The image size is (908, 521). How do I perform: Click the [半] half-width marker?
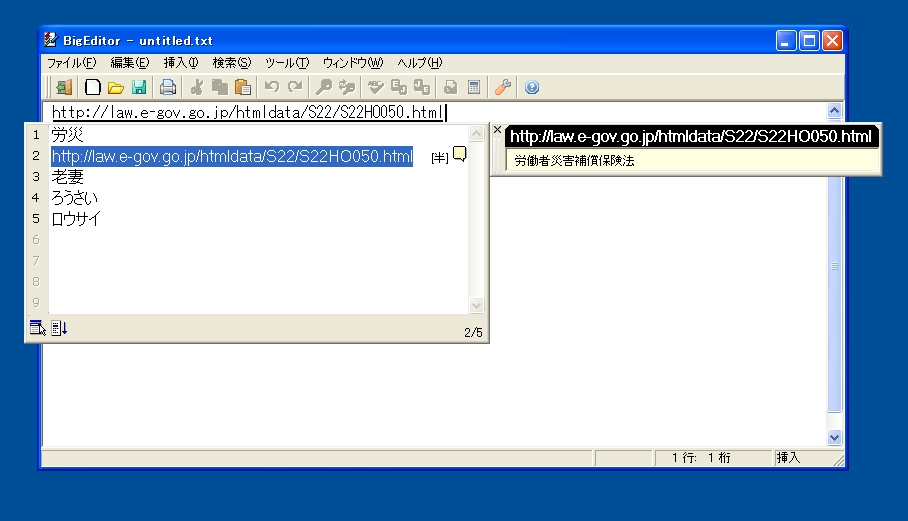point(440,157)
